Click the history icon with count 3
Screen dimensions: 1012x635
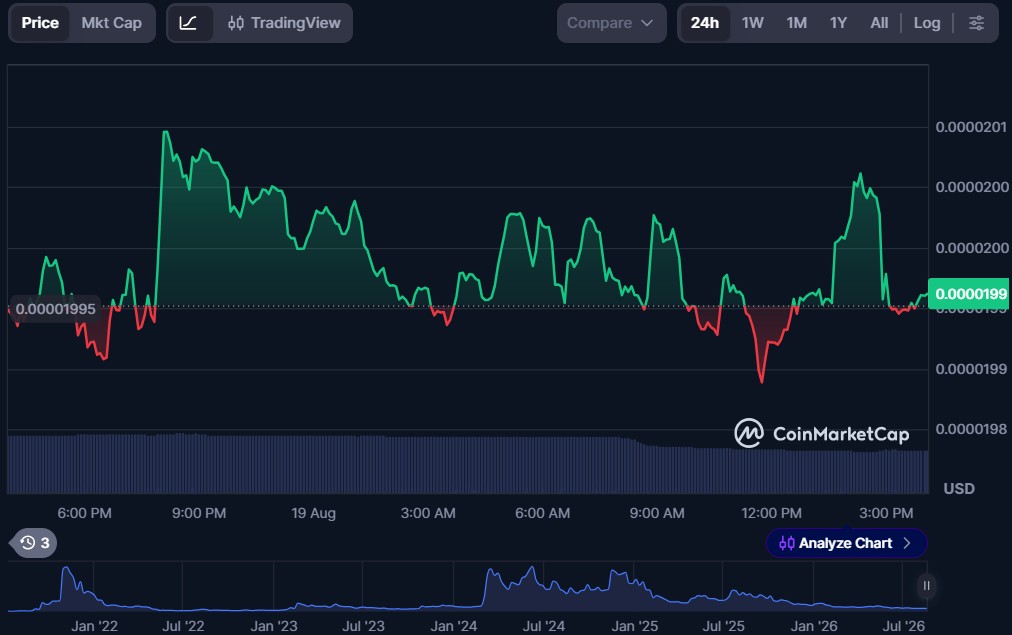34,543
